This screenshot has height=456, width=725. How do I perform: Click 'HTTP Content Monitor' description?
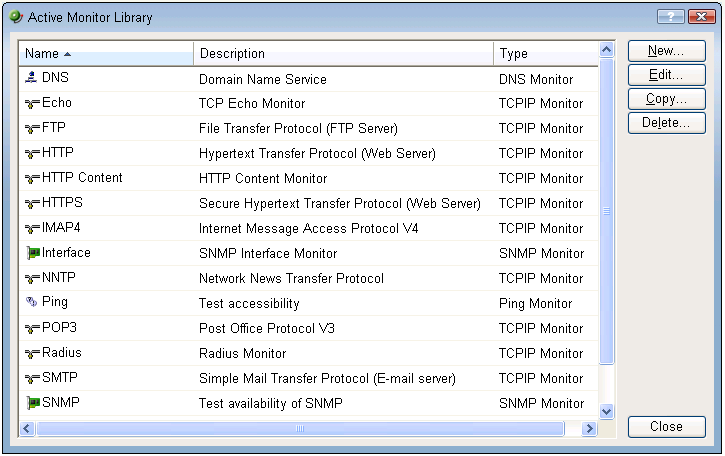click(x=263, y=179)
